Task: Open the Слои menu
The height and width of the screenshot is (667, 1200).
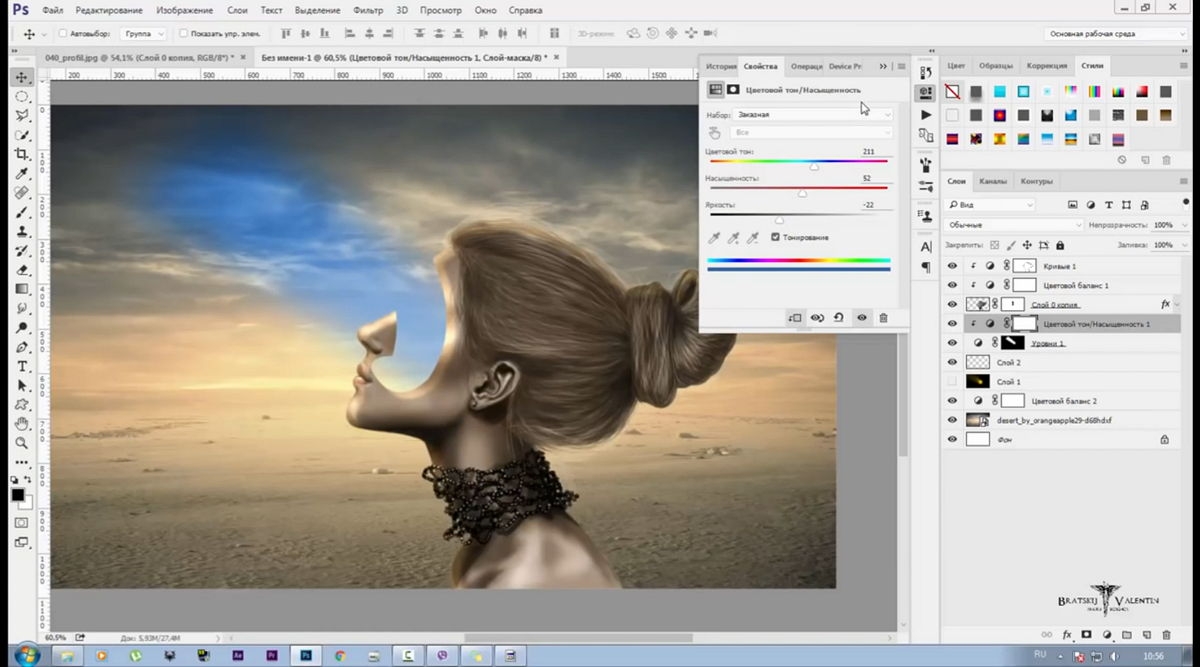Action: [x=237, y=10]
